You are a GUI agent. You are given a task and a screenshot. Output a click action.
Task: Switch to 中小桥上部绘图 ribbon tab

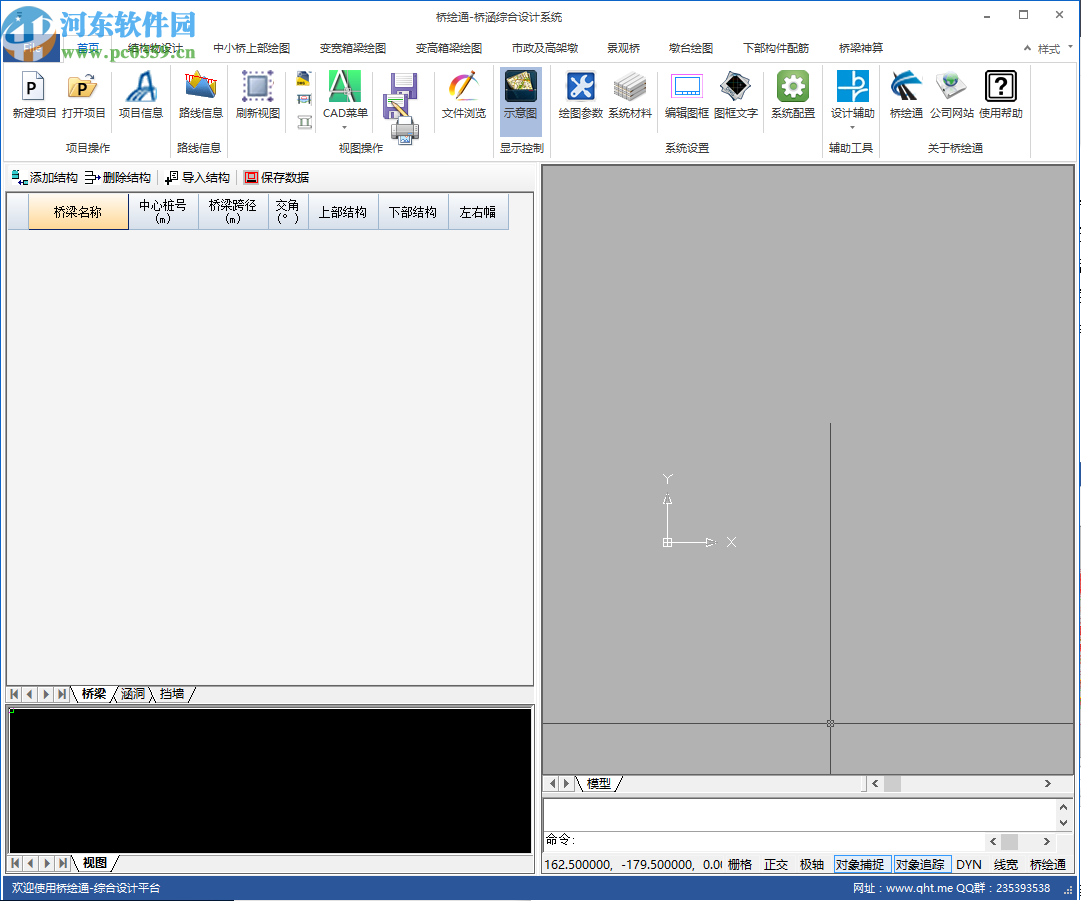click(252, 48)
